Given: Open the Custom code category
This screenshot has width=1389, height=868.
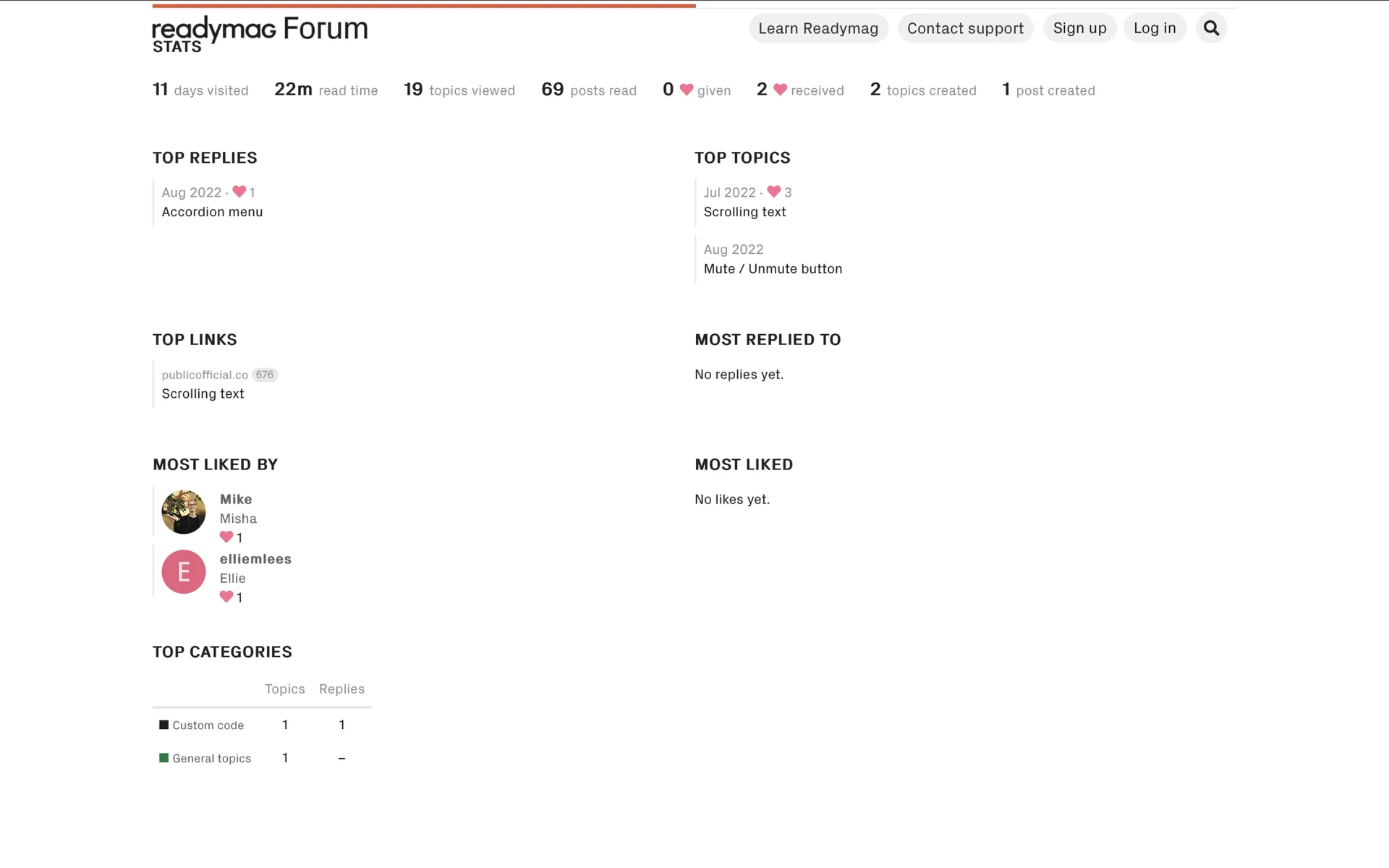Looking at the screenshot, I should point(208,726).
